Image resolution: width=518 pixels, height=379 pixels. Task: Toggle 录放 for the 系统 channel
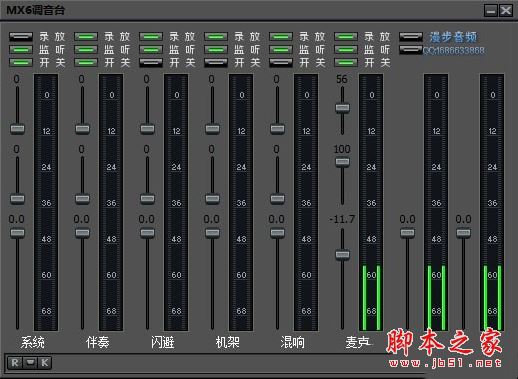click(21, 36)
